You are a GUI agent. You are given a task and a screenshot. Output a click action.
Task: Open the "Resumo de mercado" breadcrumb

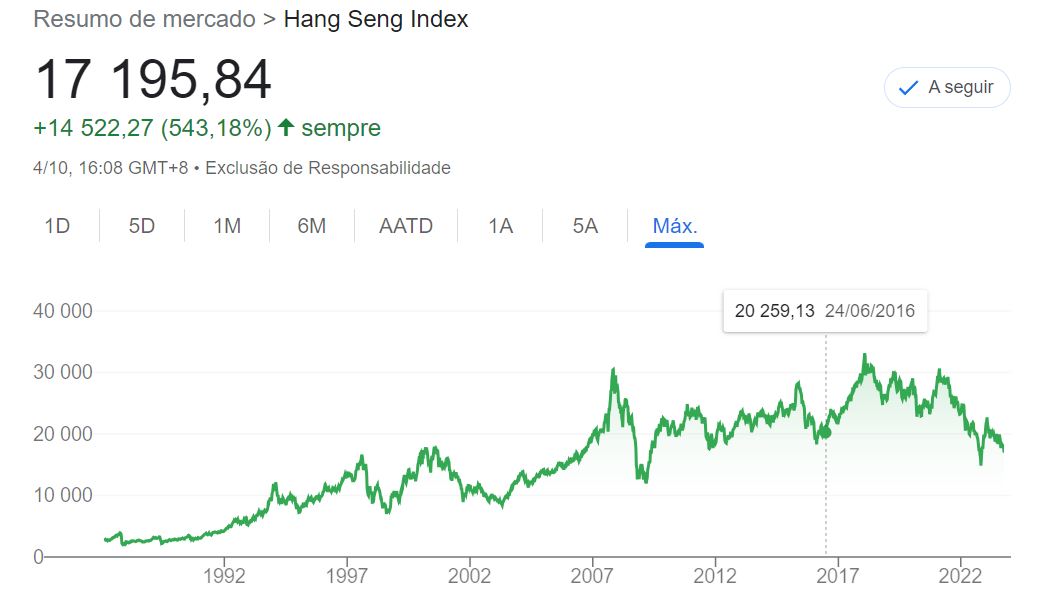point(144,19)
